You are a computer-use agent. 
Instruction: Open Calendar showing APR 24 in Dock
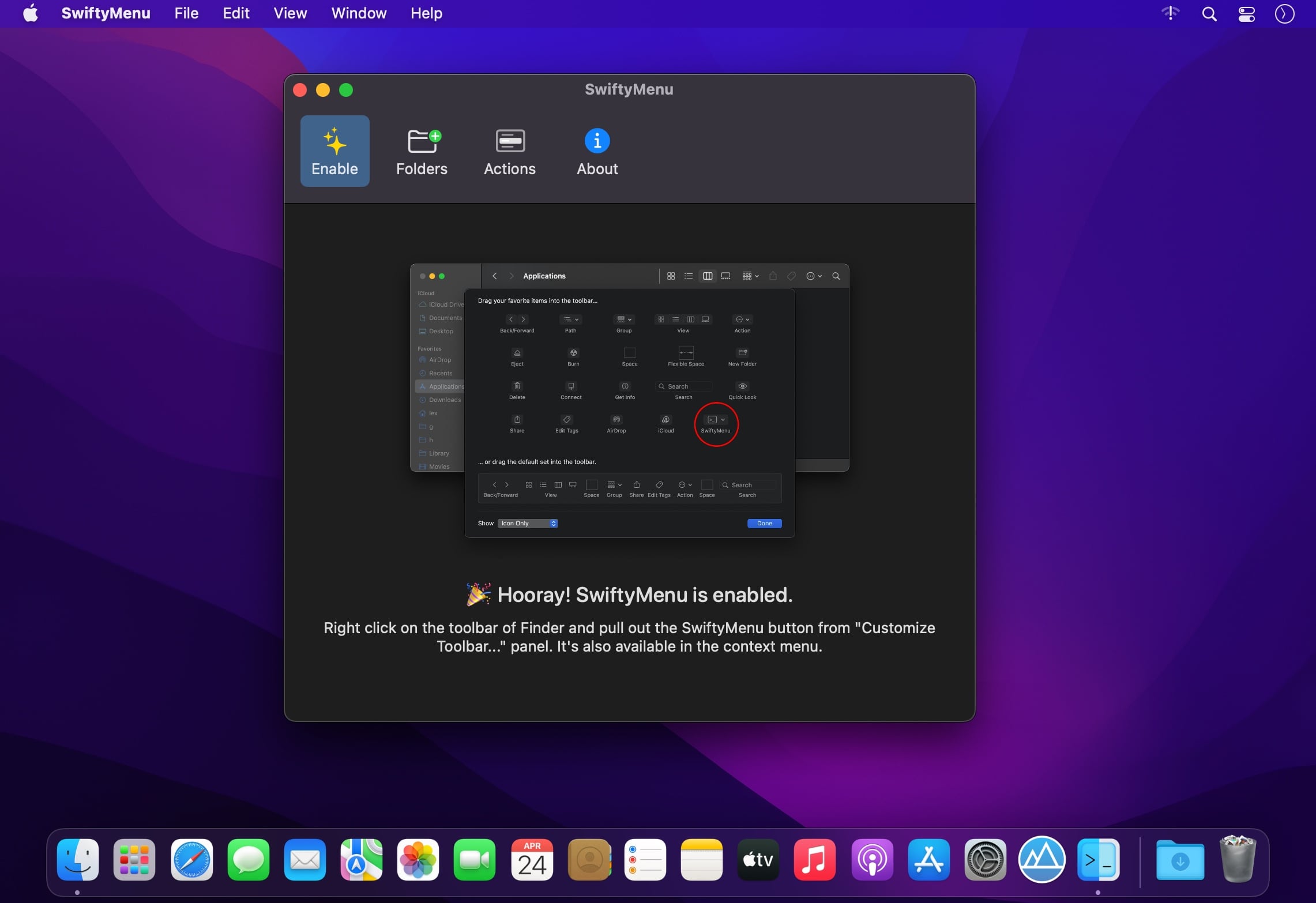coord(532,860)
